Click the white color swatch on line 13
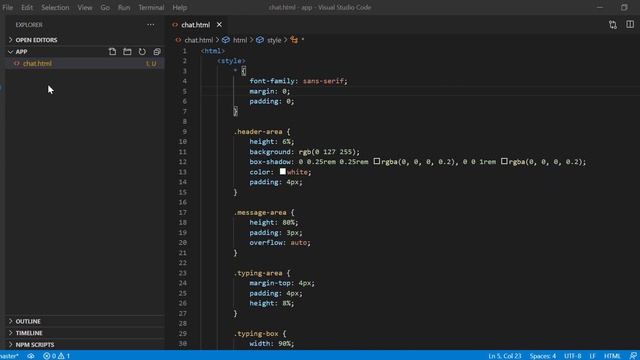Image resolution: width=640 pixels, height=360 pixels. [x=282, y=171]
